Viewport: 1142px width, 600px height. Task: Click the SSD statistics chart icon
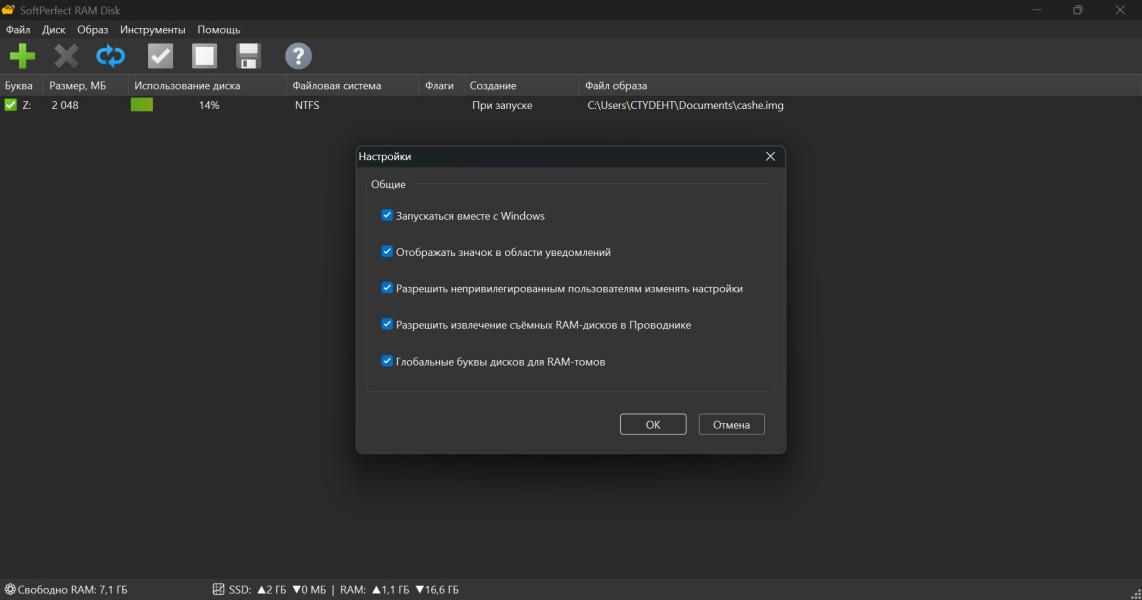click(219, 590)
